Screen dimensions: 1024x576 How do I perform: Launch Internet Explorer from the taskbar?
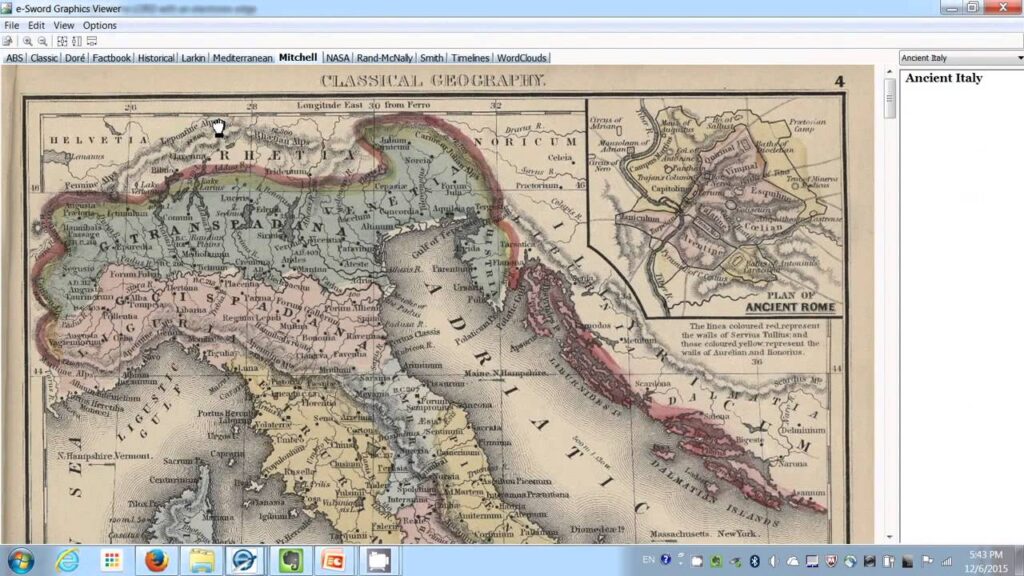[67, 561]
